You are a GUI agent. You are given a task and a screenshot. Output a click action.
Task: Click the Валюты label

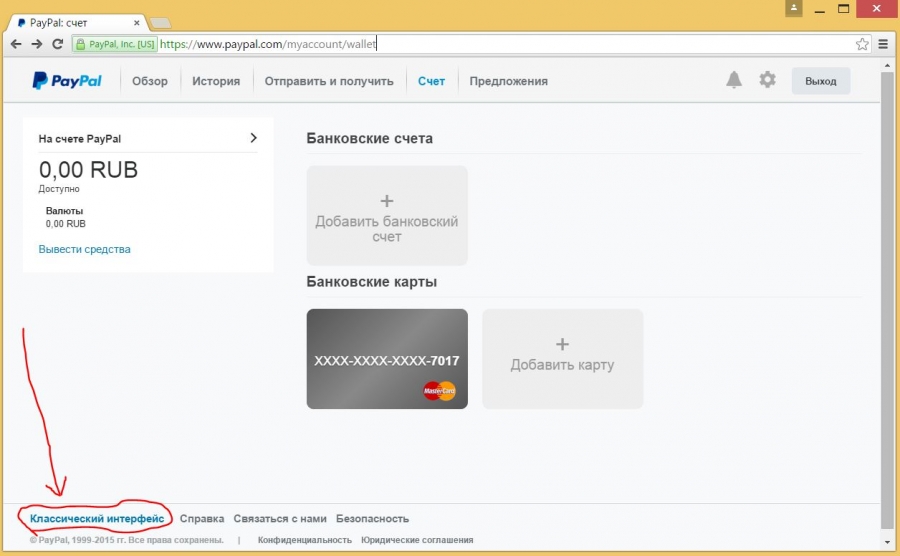click(x=64, y=211)
